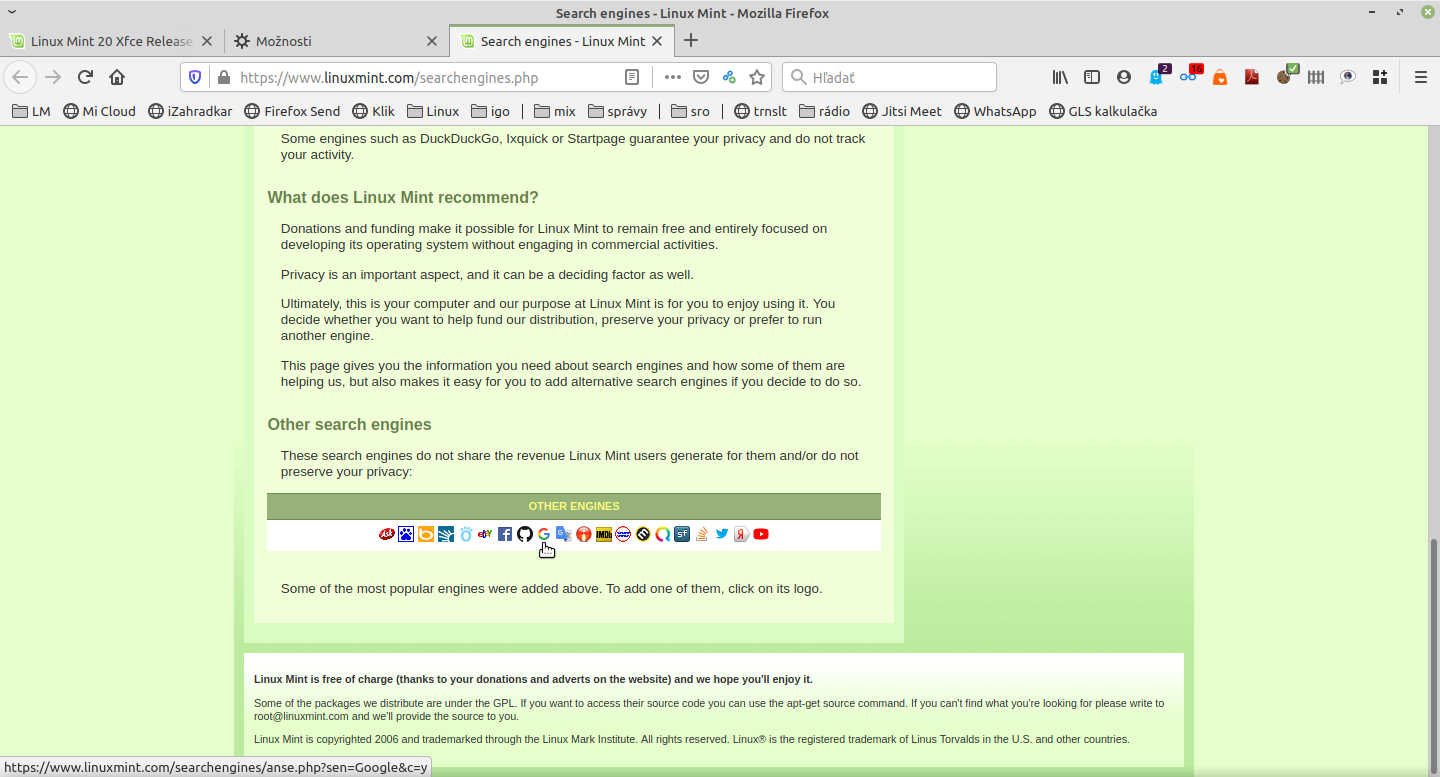
Task: Open the Ghostery extension icon
Action: pyautogui.click(x=1156, y=77)
